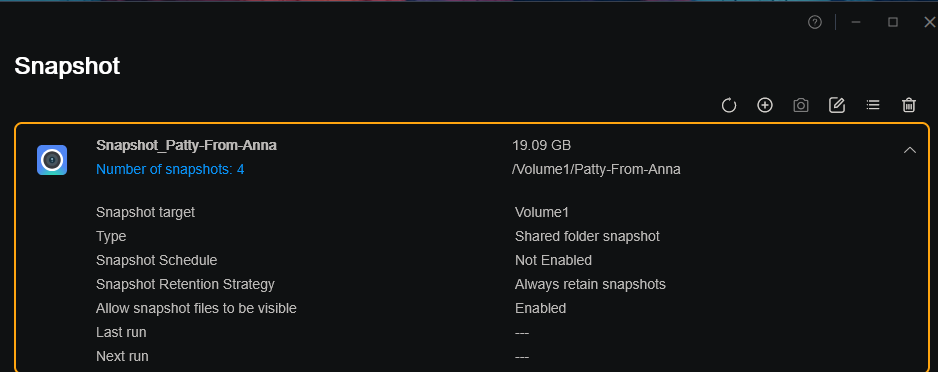Select the Always retain snapshots value
The image size is (938, 372).
(590, 285)
